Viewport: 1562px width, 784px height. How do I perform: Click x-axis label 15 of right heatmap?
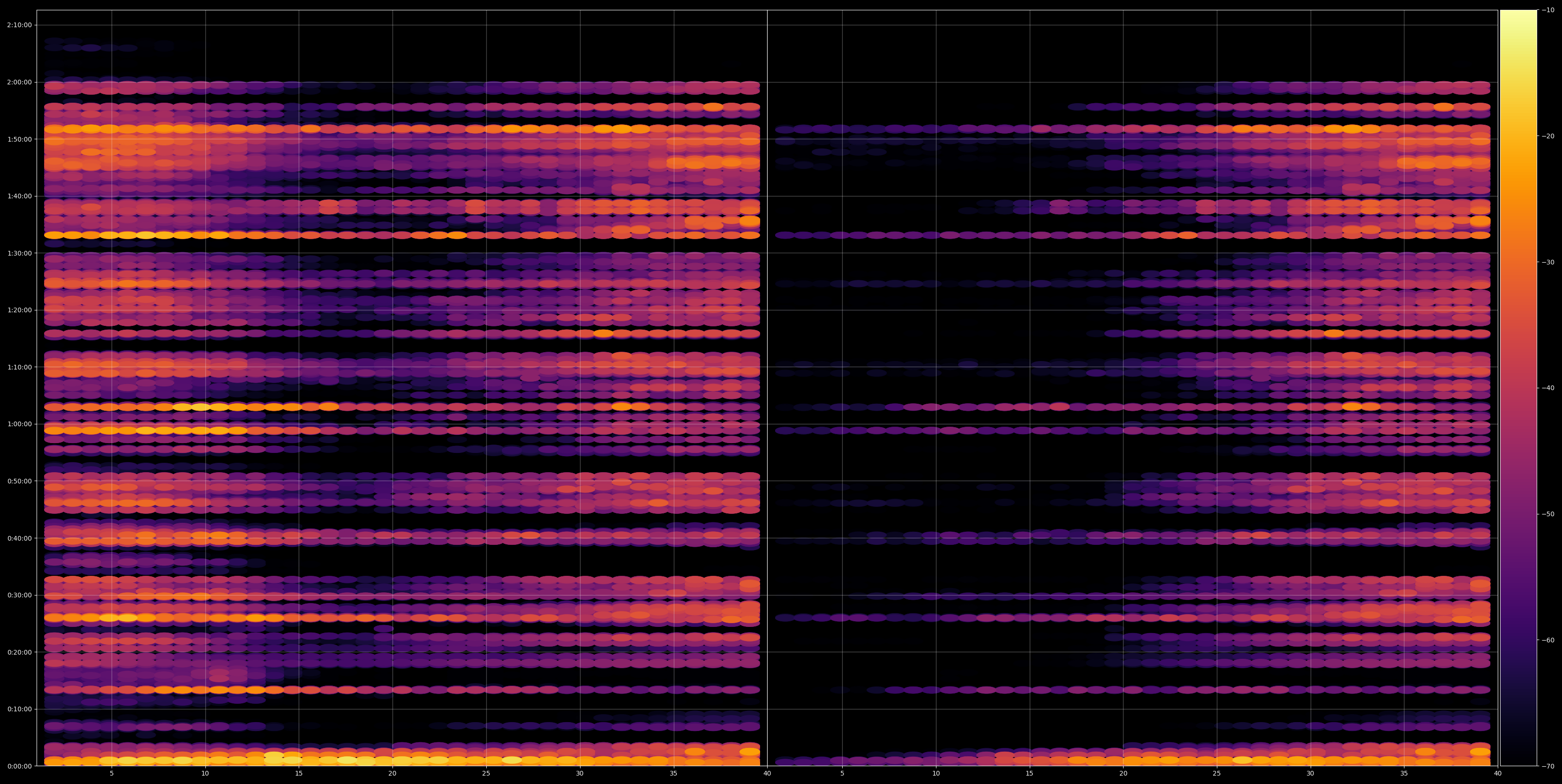[1030, 774]
